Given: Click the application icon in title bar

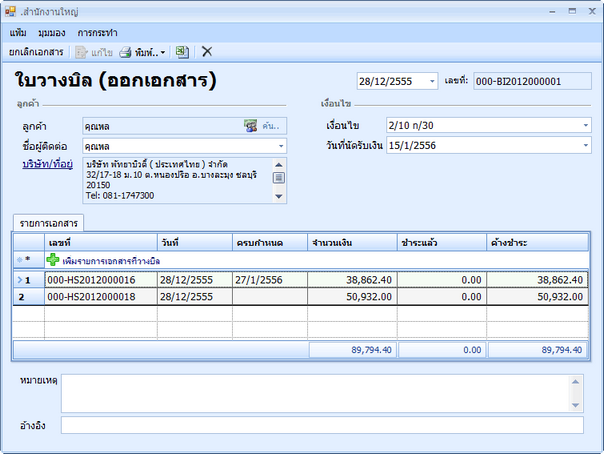Looking at the screenshot, I should [10, 12].
